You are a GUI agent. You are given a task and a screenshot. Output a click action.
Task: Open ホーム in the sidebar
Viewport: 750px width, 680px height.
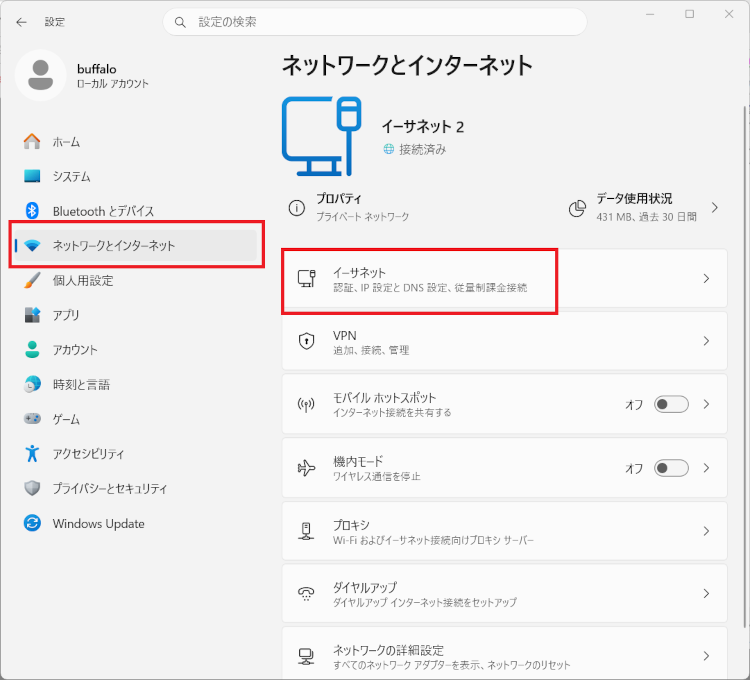[136, 142]
